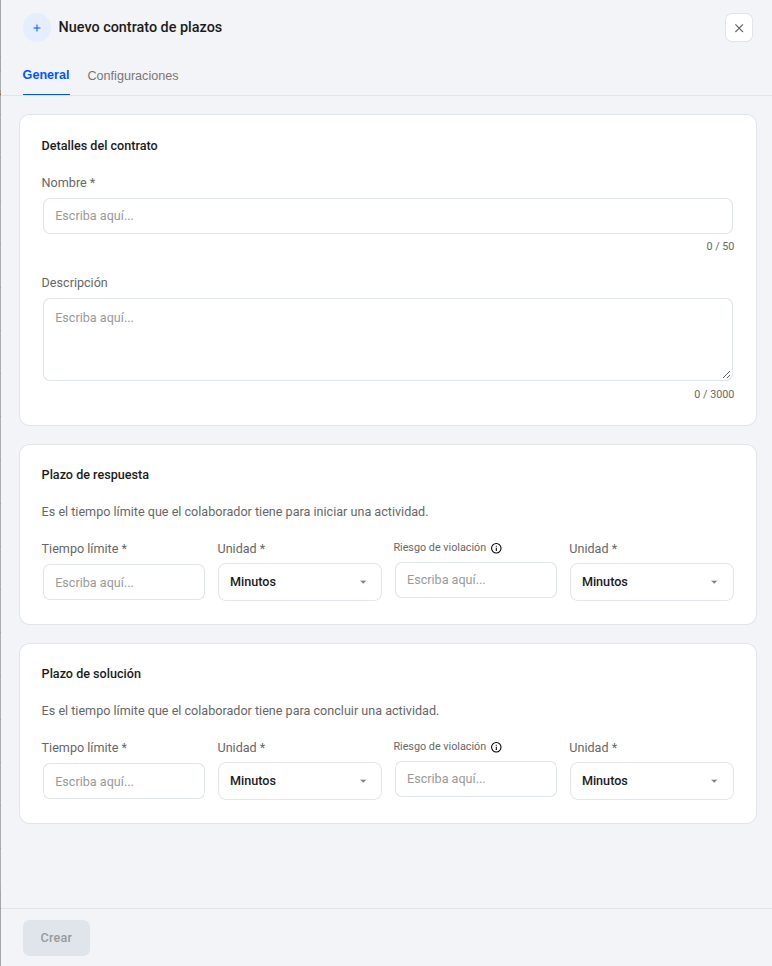Expand solution Riesgo de violación unit dropdown
Screen dimensions: 772x966
click(651, 781)
